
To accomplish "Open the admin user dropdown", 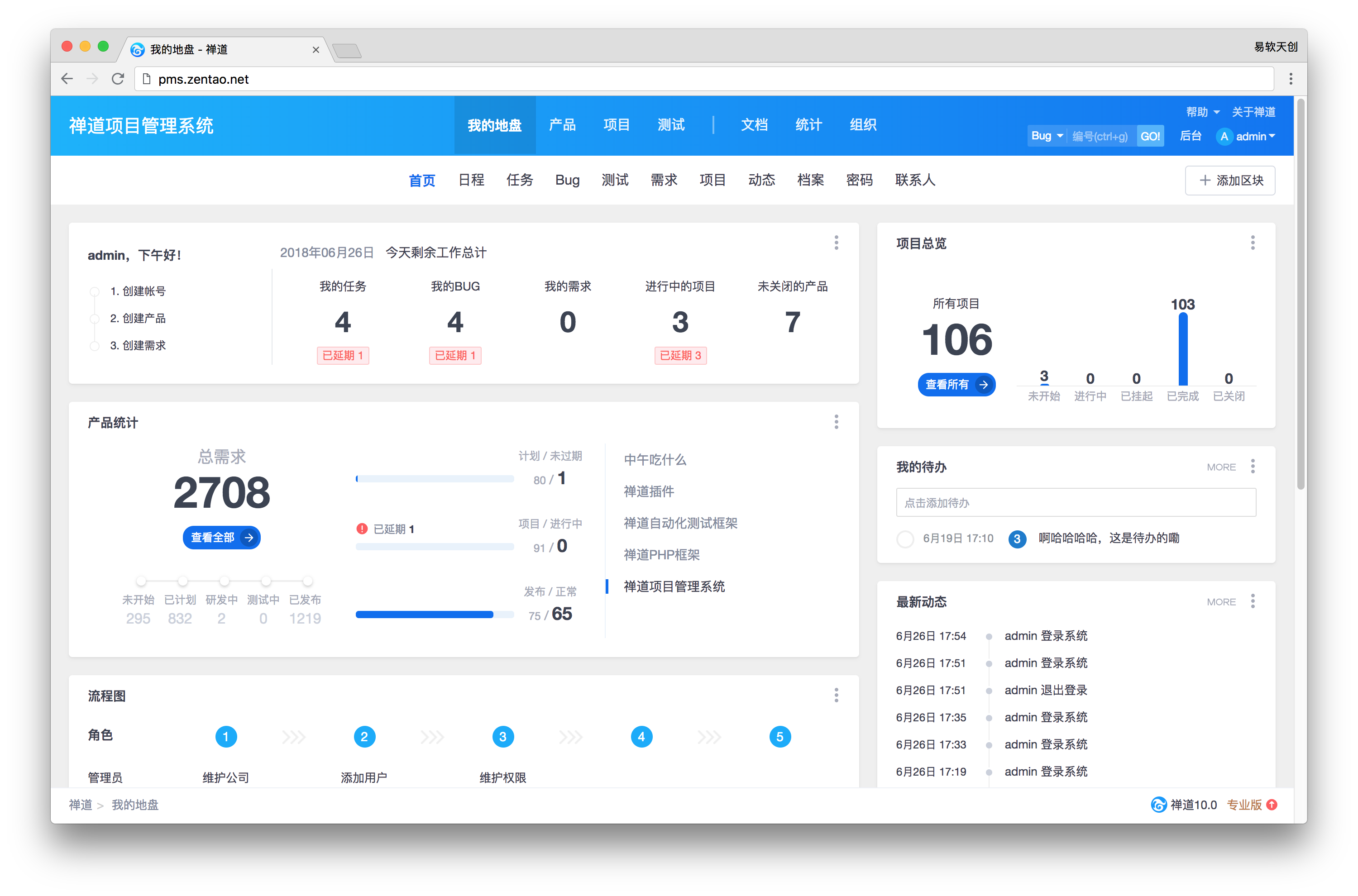I will click(1255, 137).
